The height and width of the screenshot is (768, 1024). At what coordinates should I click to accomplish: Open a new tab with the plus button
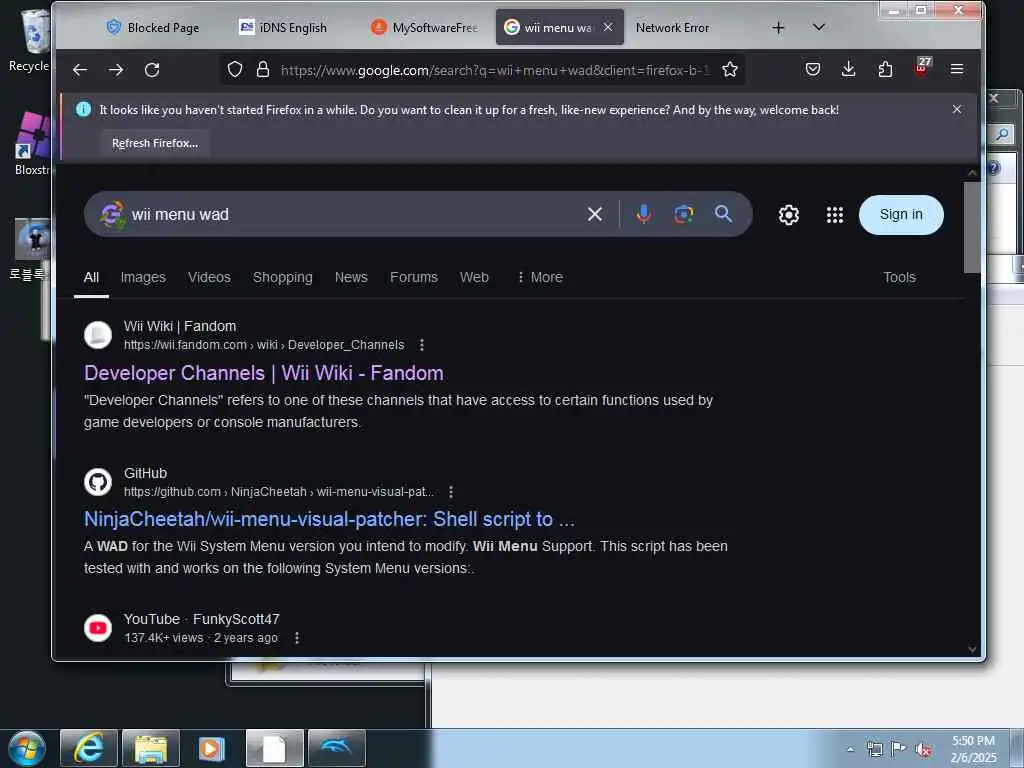tap(778, 28)
